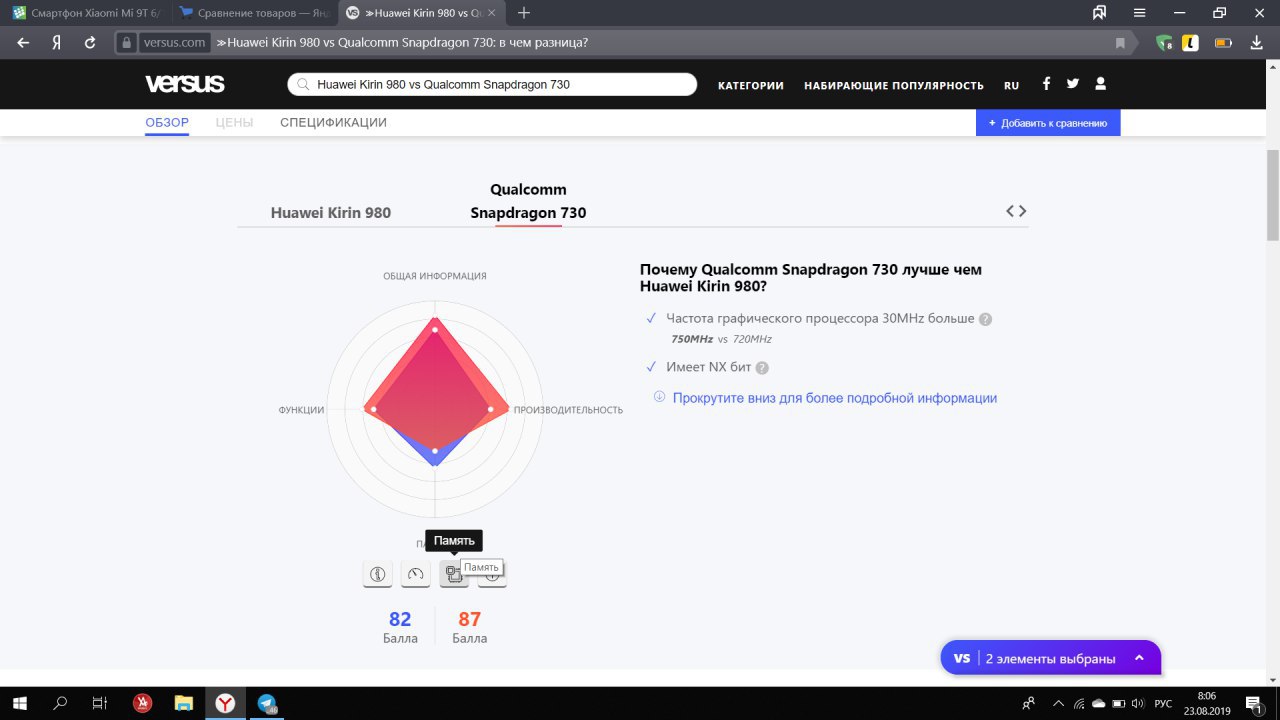Open the Versus Facebook page icon
Screen dimensions: 1280x720
pos(1046,84)
